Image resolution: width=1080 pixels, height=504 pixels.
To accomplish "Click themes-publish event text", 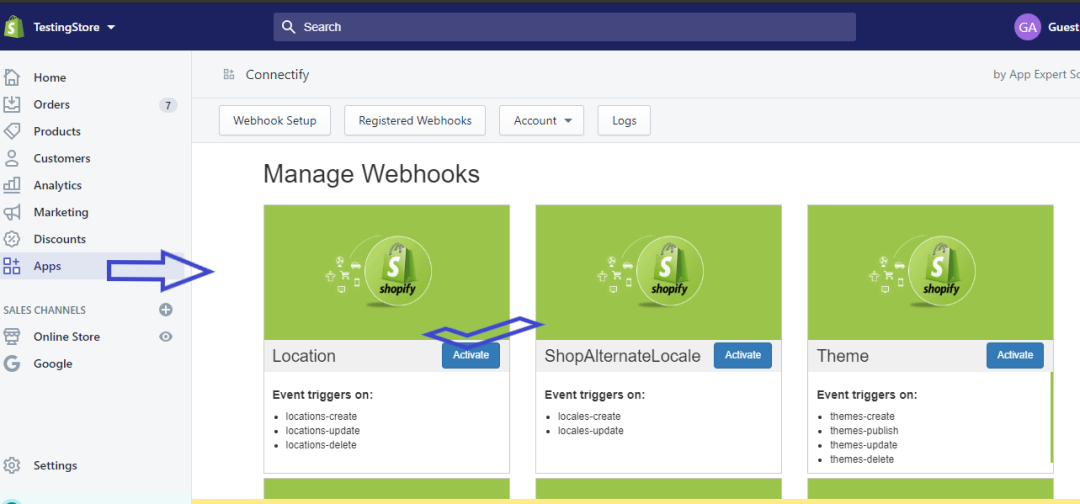I will pyautogui.click(x=864, y=430).
